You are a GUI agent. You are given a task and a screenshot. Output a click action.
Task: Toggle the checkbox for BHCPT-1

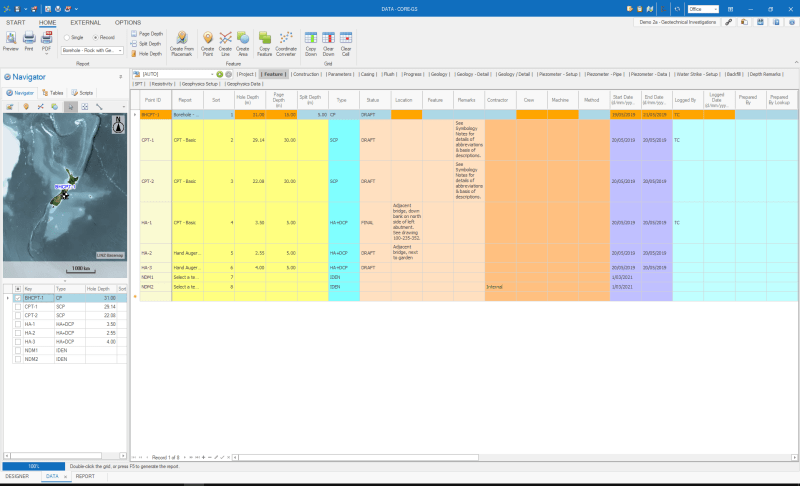point(18,298)
